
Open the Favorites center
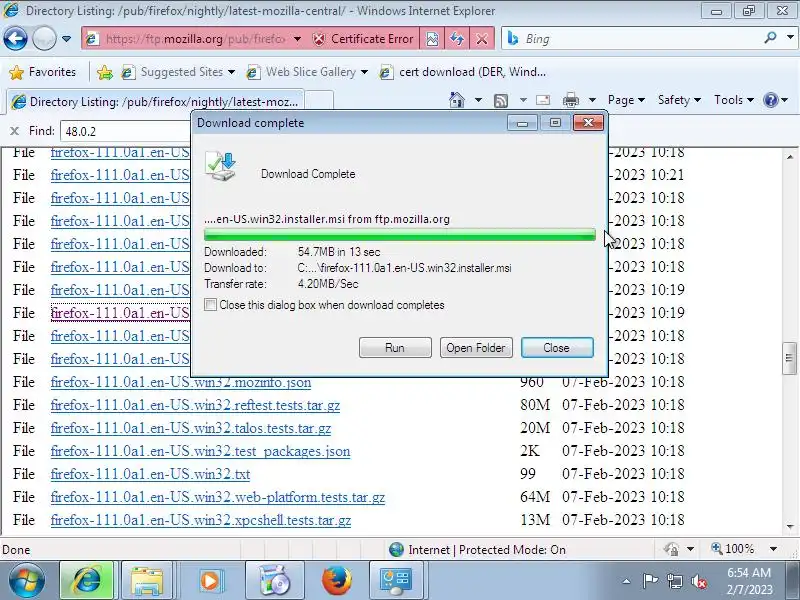[x=43, y=72]
